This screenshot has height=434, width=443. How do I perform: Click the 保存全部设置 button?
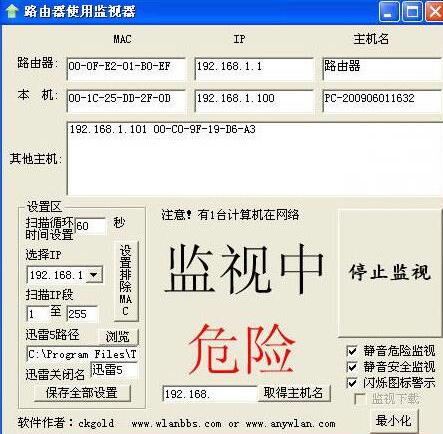(x=82, y=393)
